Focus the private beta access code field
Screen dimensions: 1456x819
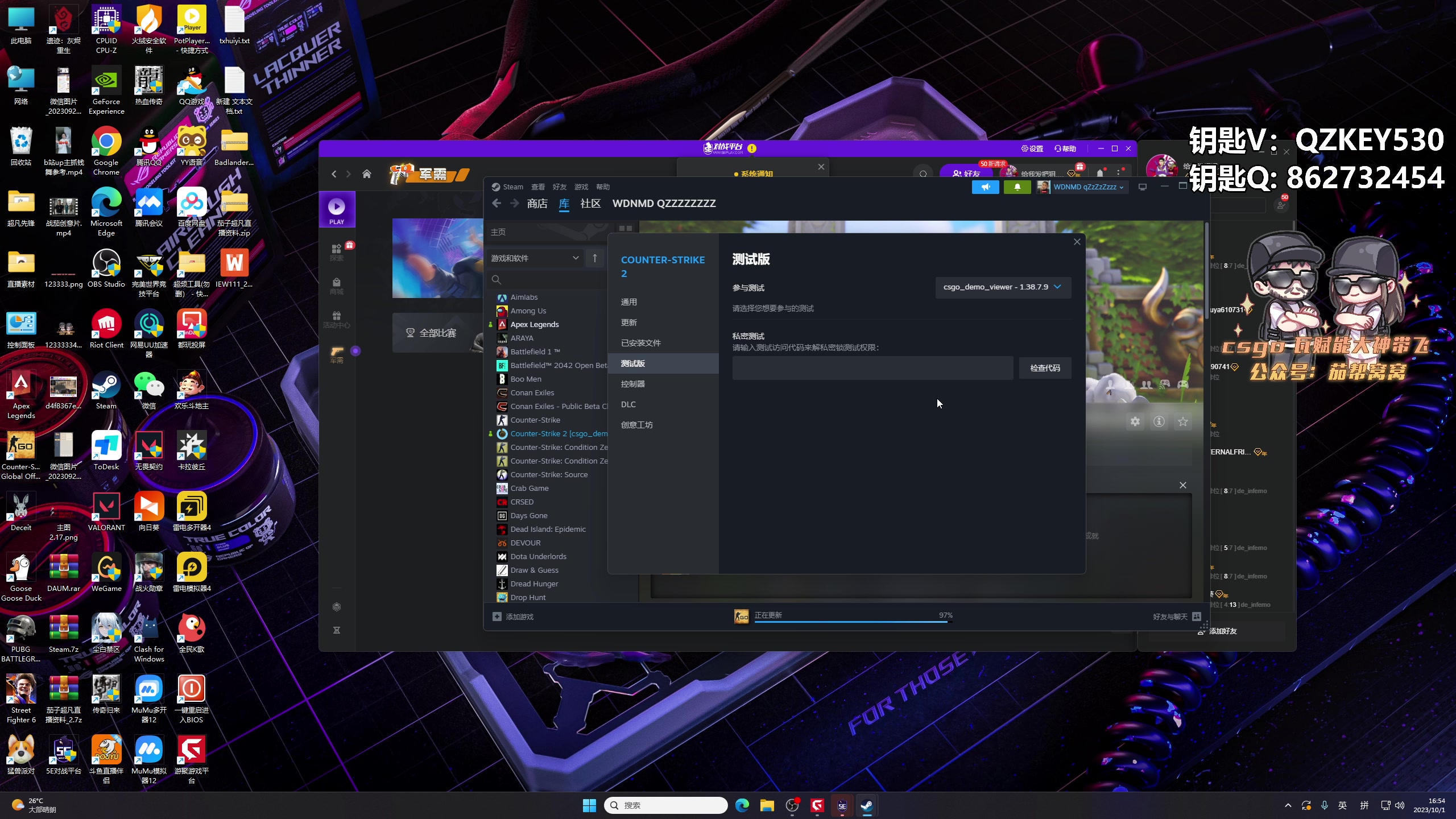pyautogui.click(x=872, y=368)
